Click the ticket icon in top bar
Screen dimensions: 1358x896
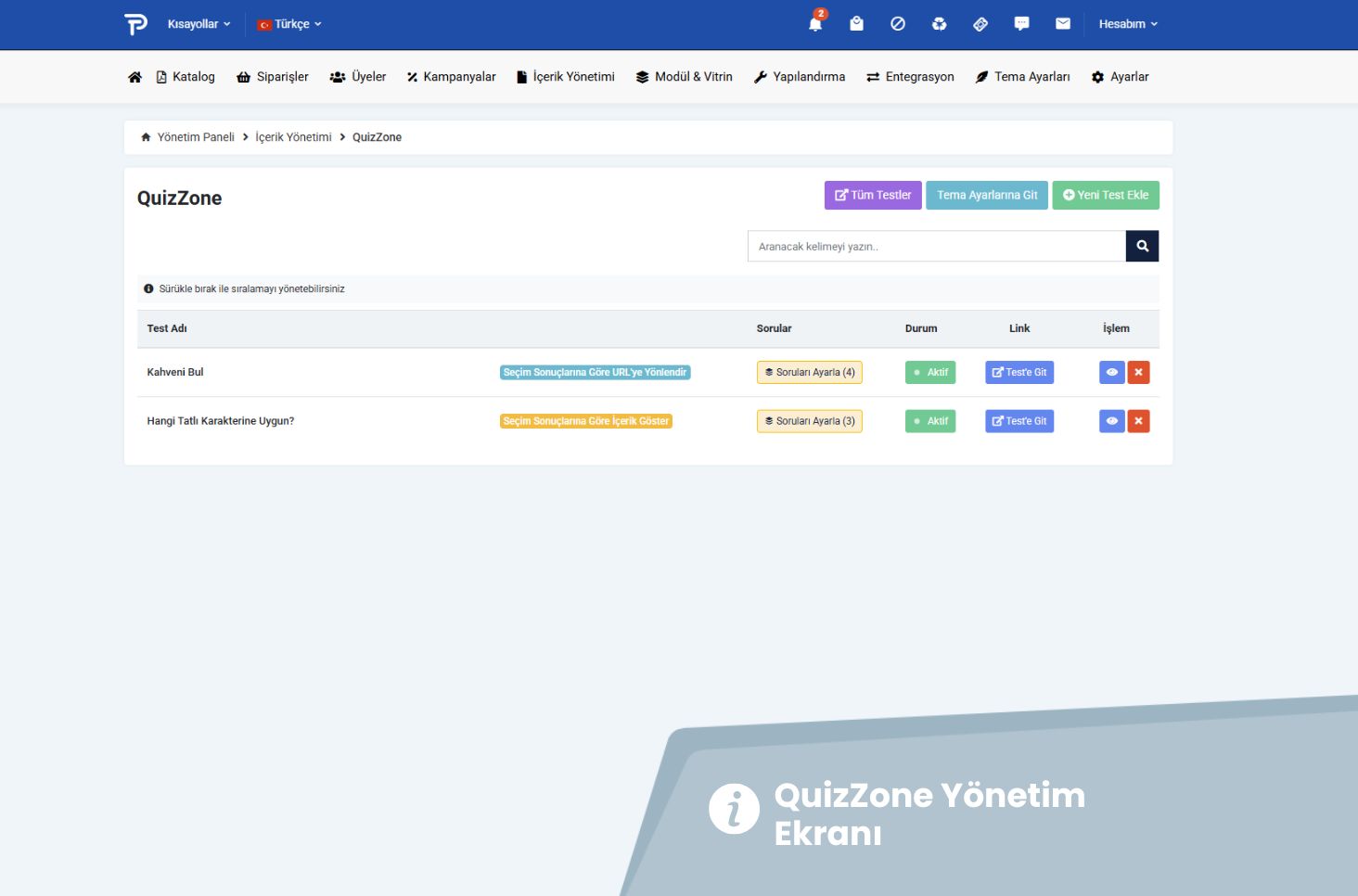[x=980, y=24]
